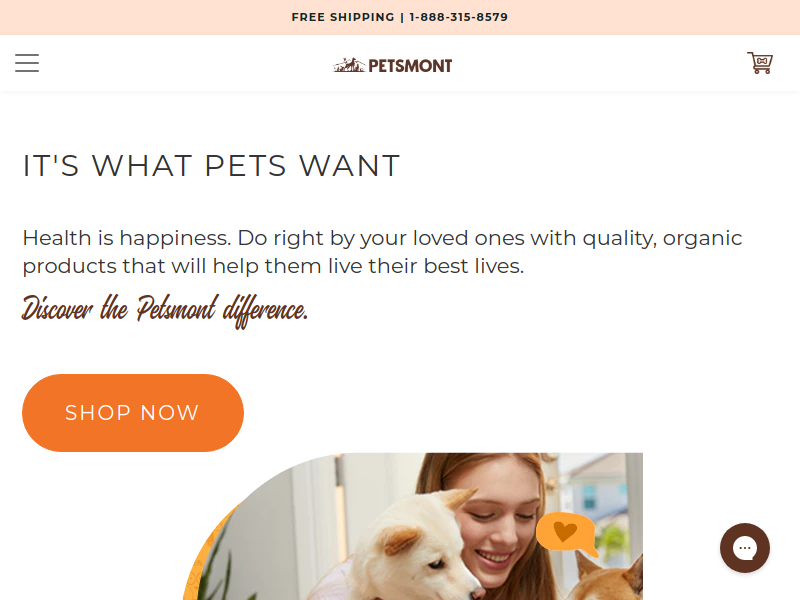Image resolution: width=800 pixels, height=600 pixels.
Task: Click the orange heart speech bubble
Action: click(566, 534)
